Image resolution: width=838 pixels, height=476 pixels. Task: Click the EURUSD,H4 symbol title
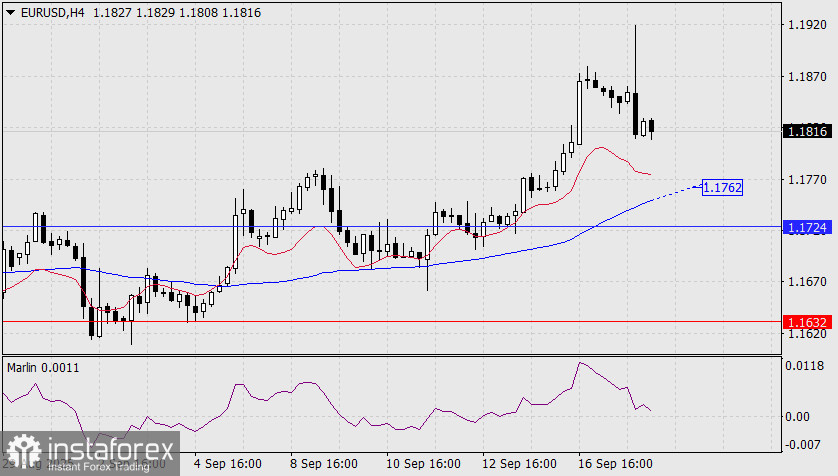click(52, 12)
